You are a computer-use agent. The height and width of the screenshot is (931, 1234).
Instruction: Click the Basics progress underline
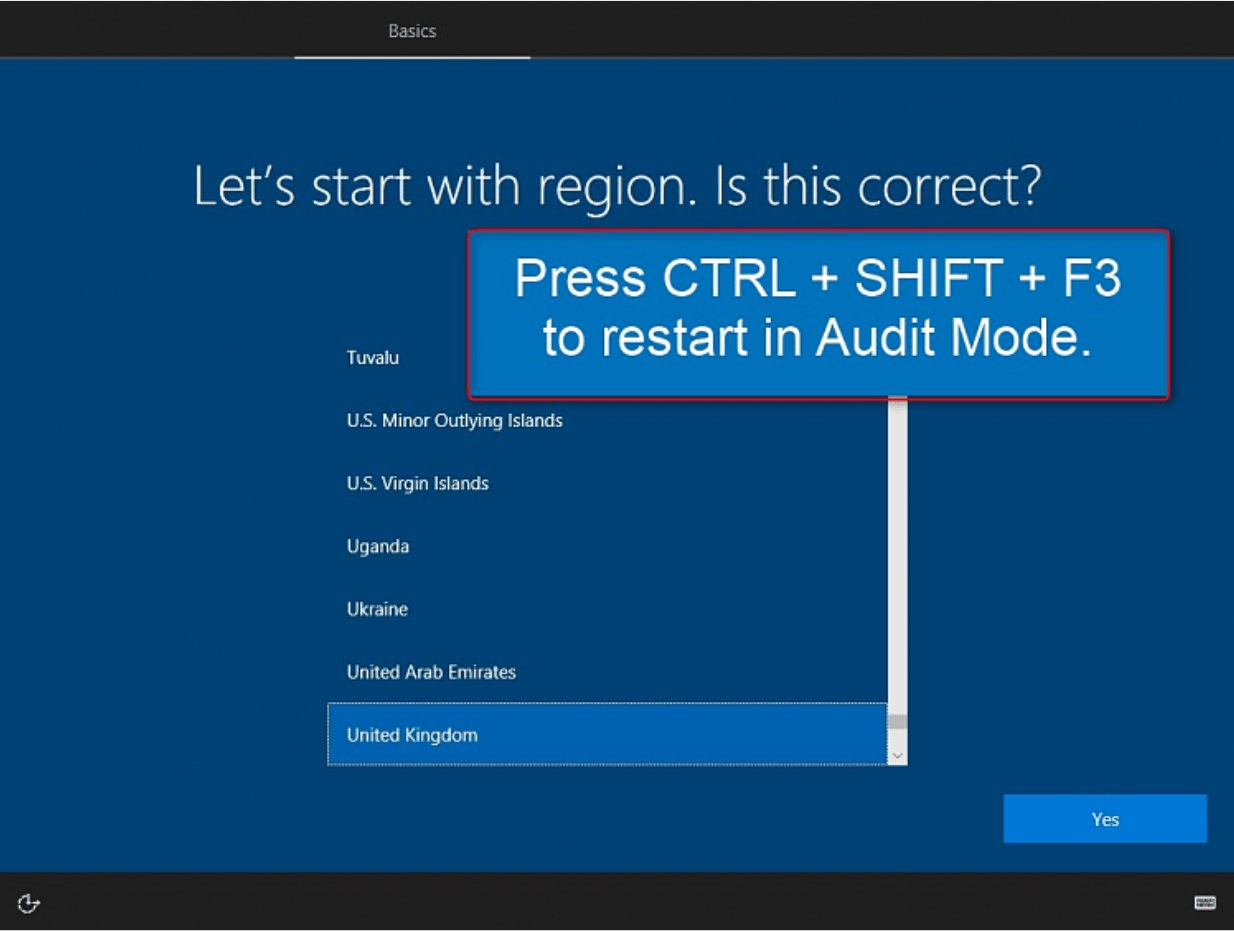(412, 59)
